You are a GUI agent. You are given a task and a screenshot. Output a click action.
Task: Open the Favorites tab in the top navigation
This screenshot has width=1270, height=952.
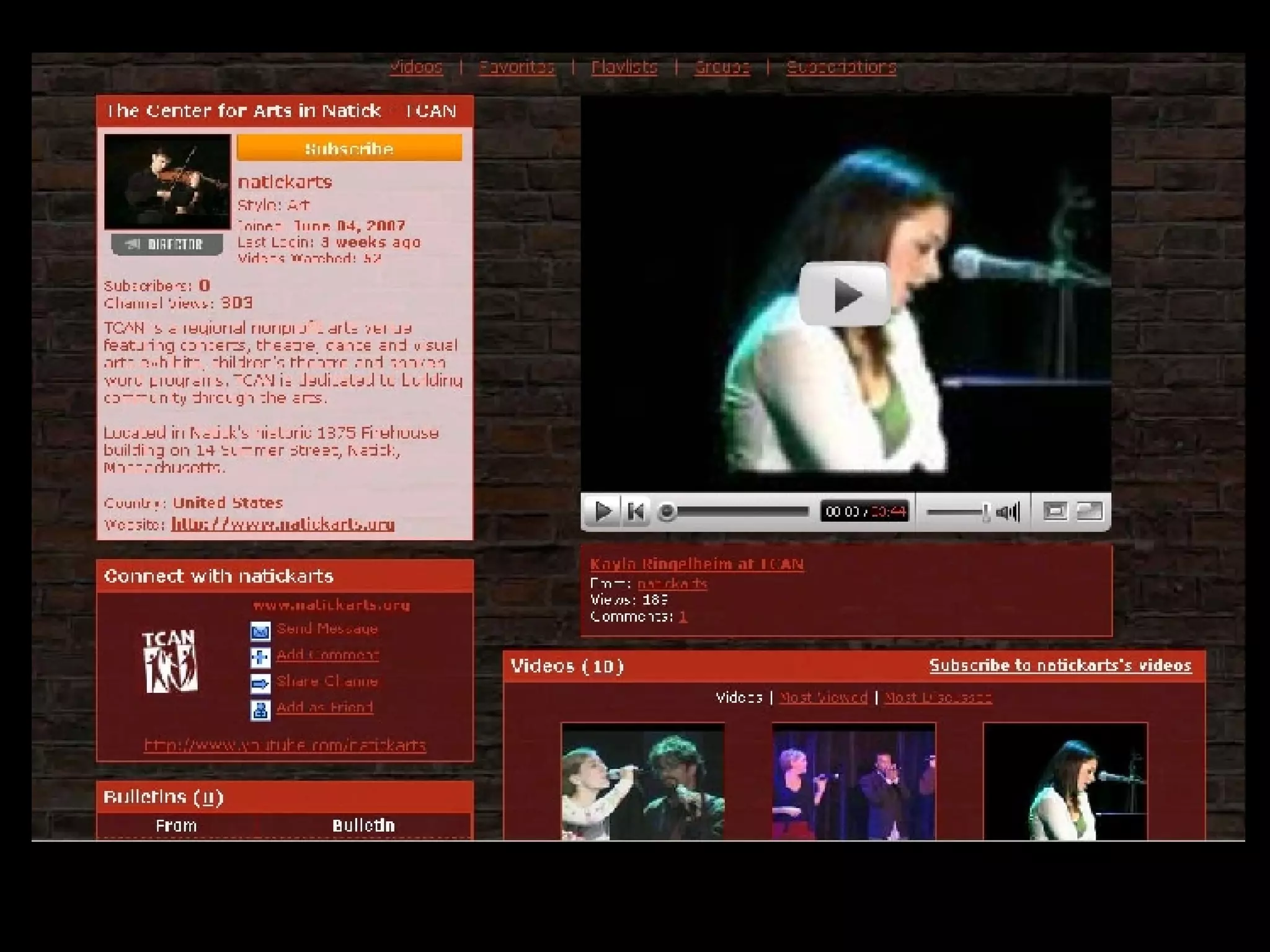point(516,67)
